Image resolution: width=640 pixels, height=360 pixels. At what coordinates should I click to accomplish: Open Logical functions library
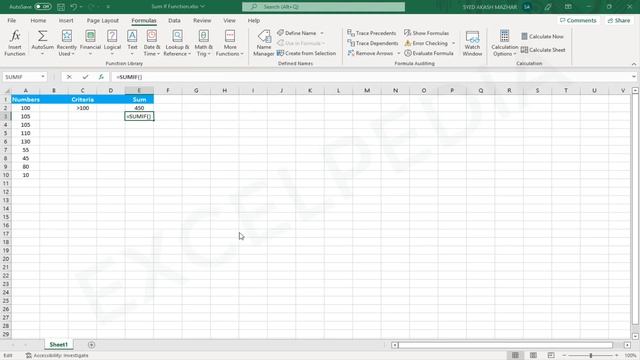point(112,43)
